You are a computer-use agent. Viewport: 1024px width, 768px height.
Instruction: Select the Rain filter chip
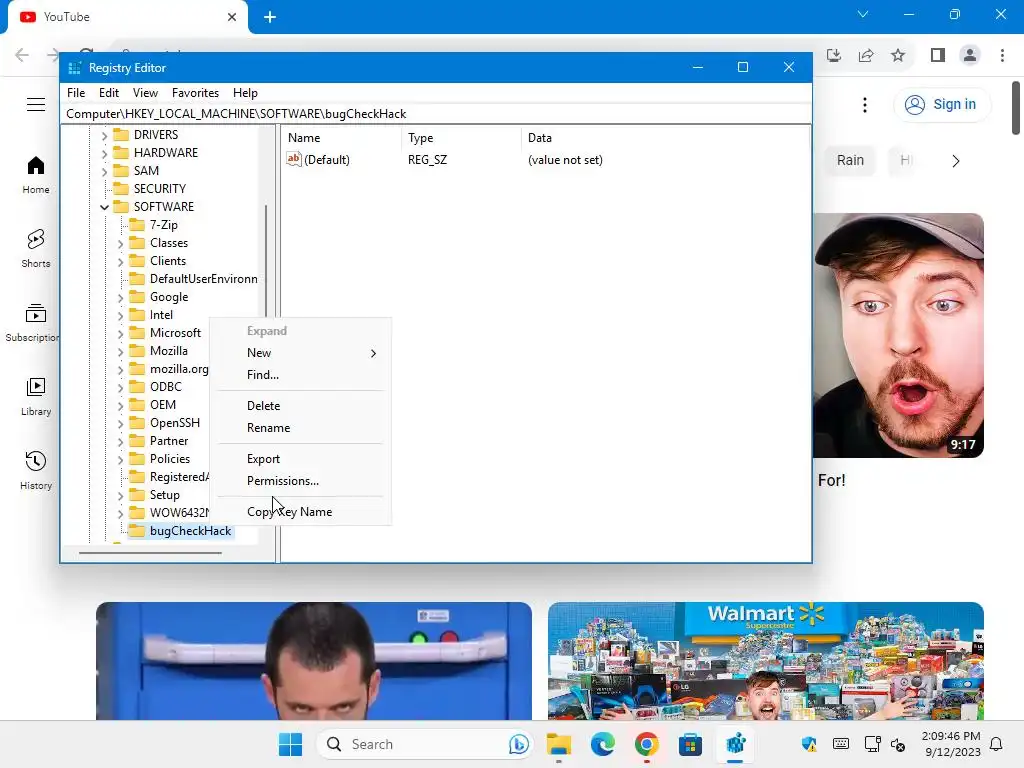click(850, 160)
